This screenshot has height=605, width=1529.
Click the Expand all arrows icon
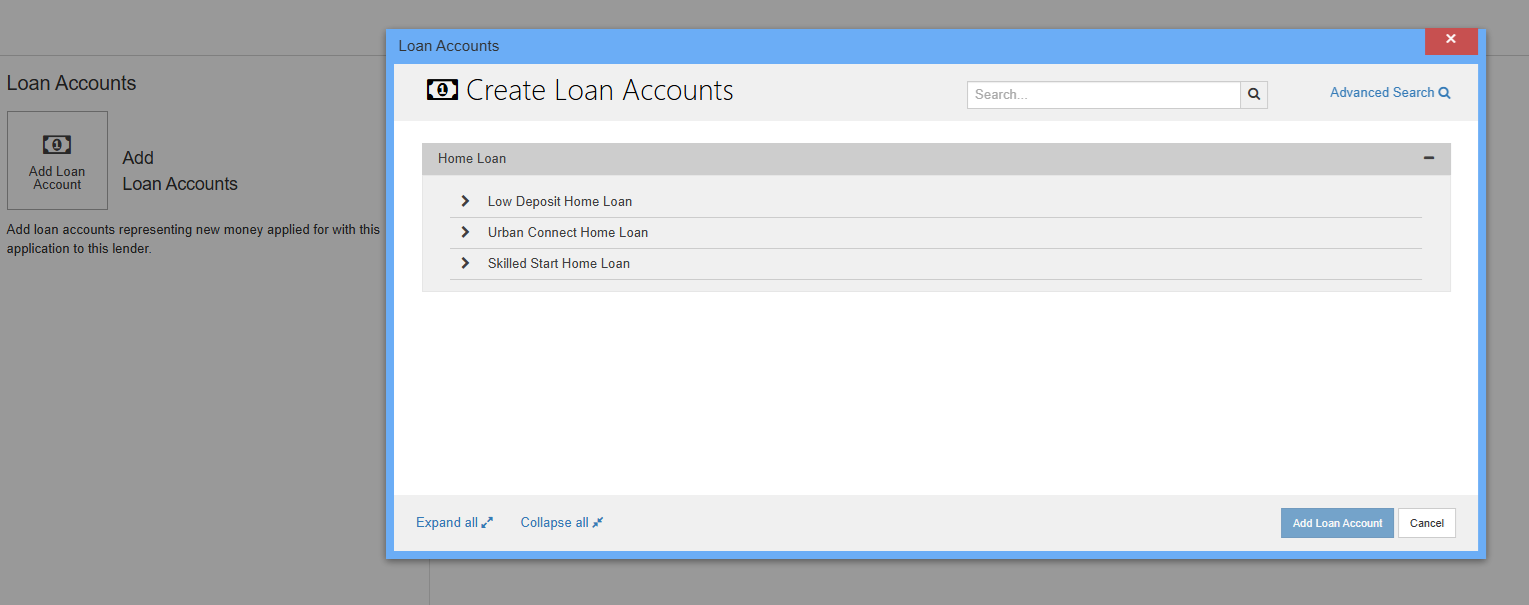[x=487, y=521]
